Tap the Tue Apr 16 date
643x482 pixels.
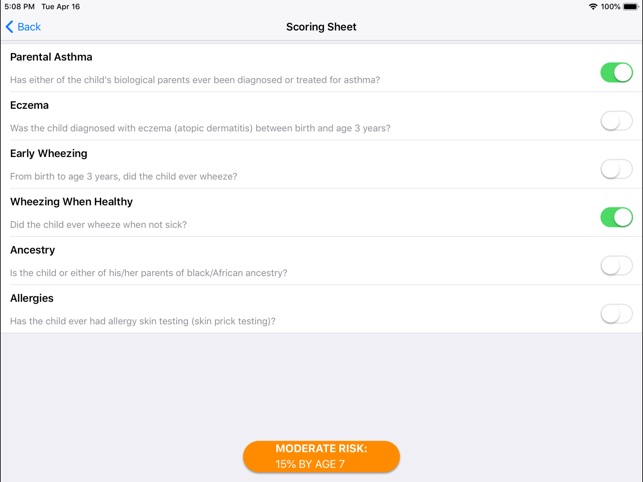(x=60, y=7)
